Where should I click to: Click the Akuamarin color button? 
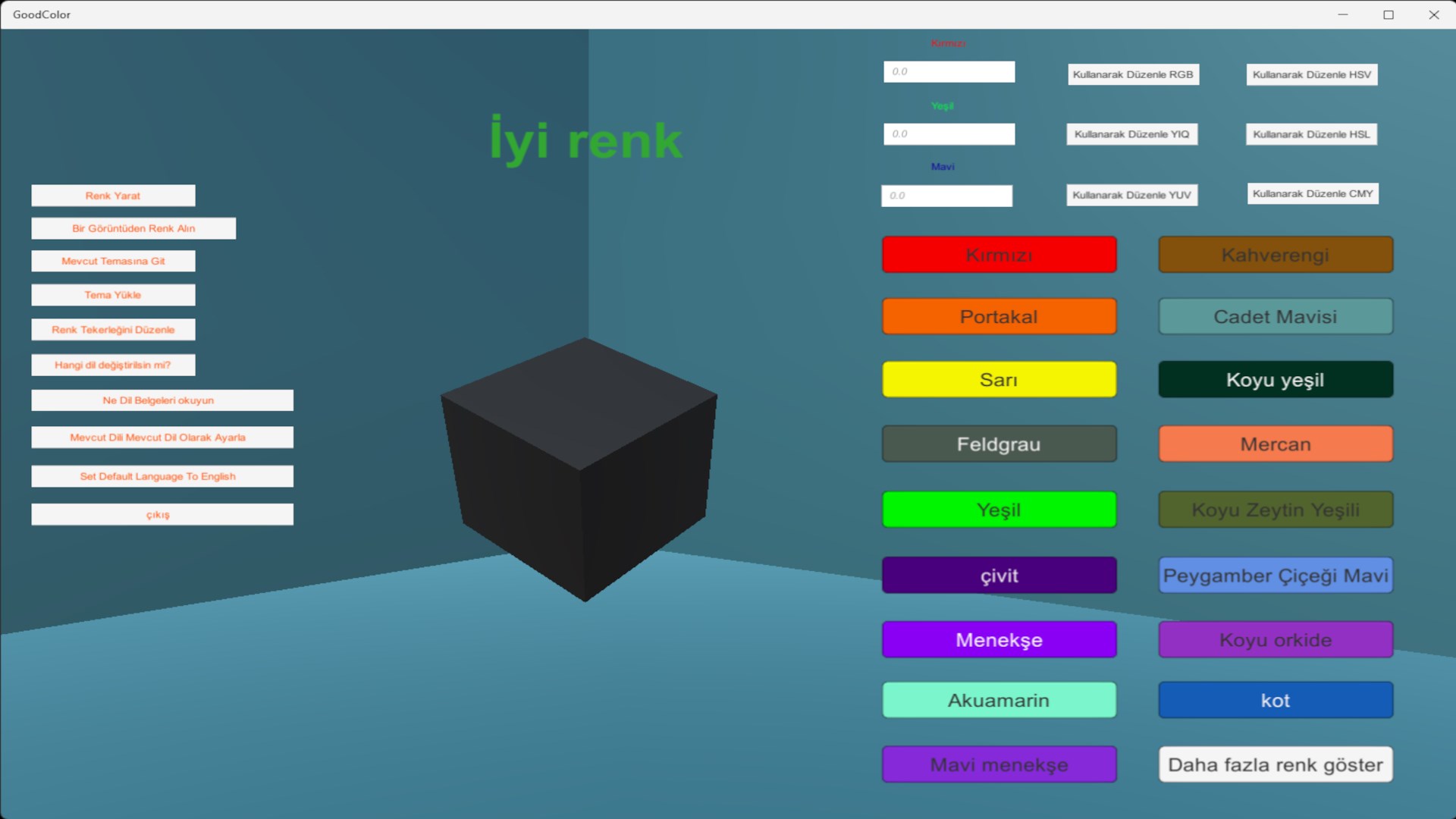999,700
